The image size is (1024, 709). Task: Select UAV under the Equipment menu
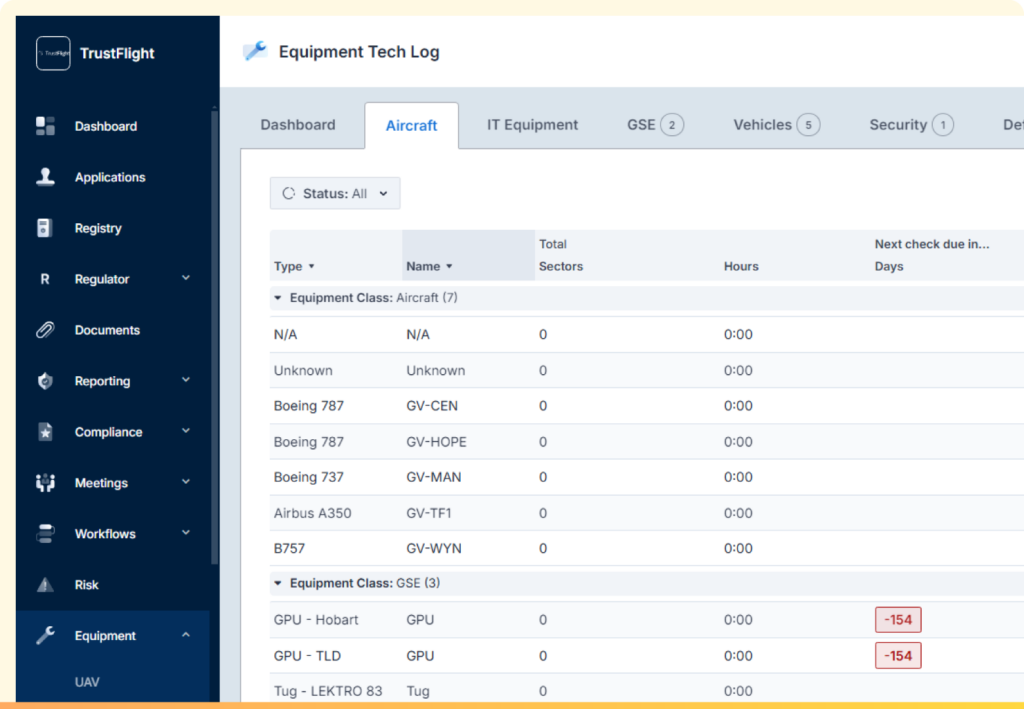pyautogui.click(x=87, y=682)
